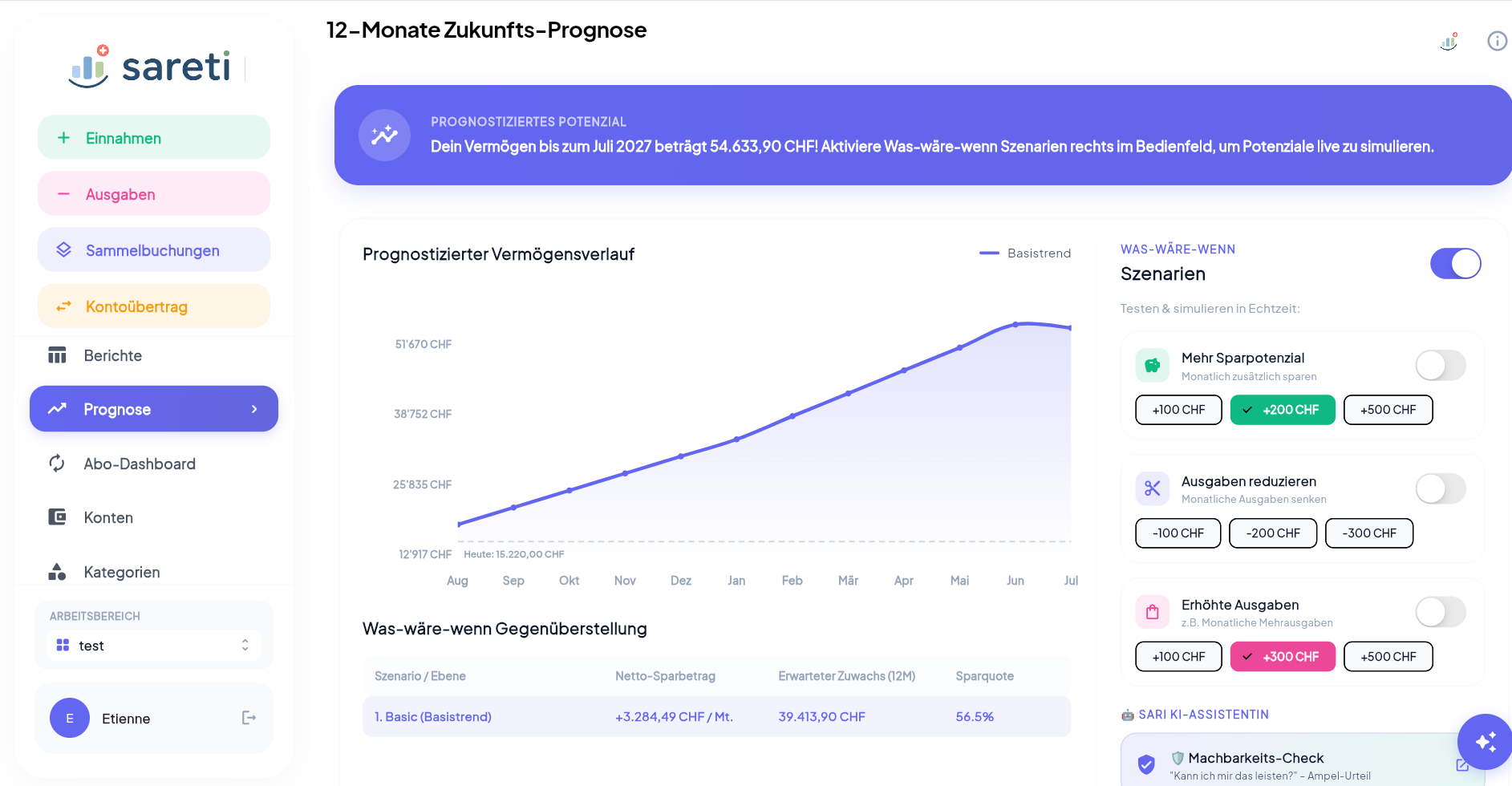
Task: Open Machbarkeits-Check external link icon
Action: [1462, 765]
